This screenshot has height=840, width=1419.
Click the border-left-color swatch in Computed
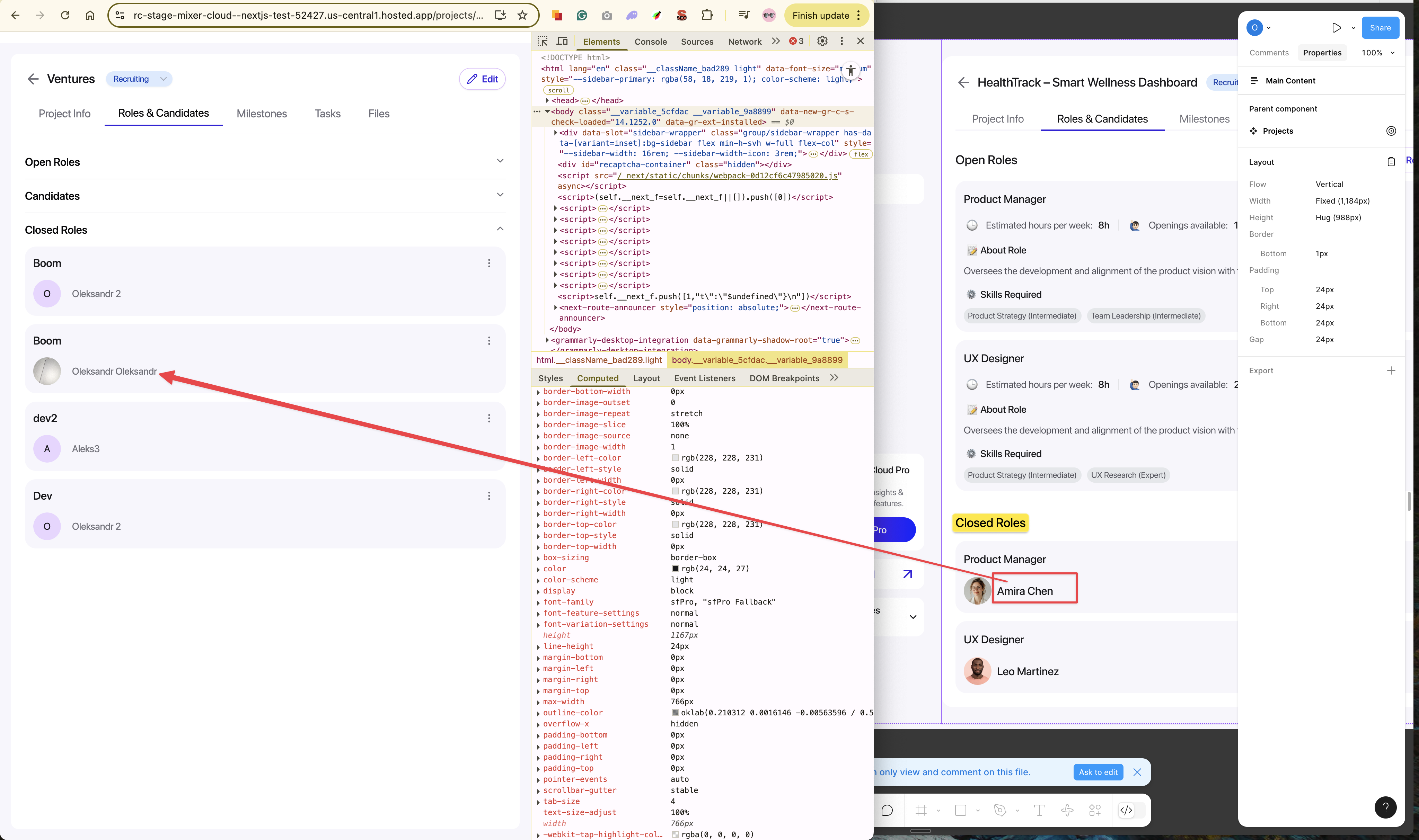(675, 458)
